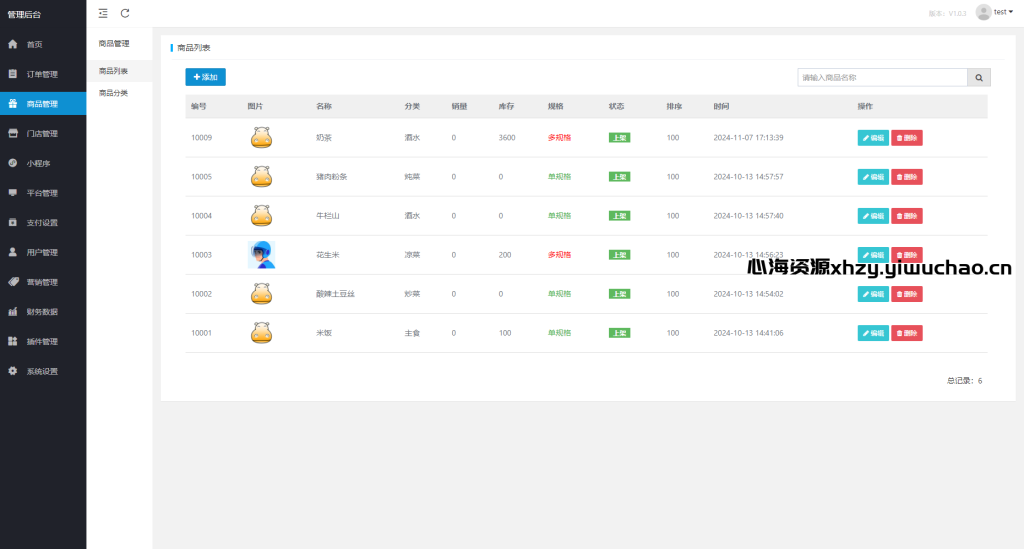Select 商品列表 in the submenu
The image size is (1024, 549).
click(x=113, y=71)
